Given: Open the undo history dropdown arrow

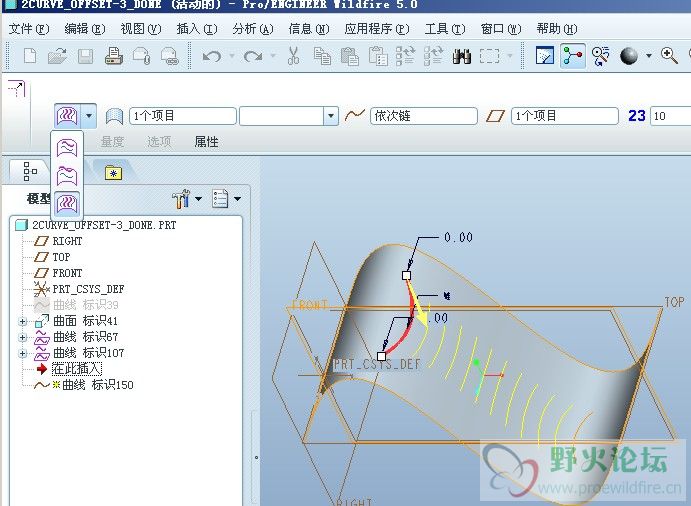Looking at the screenshot, I should (x=231, y=56).
